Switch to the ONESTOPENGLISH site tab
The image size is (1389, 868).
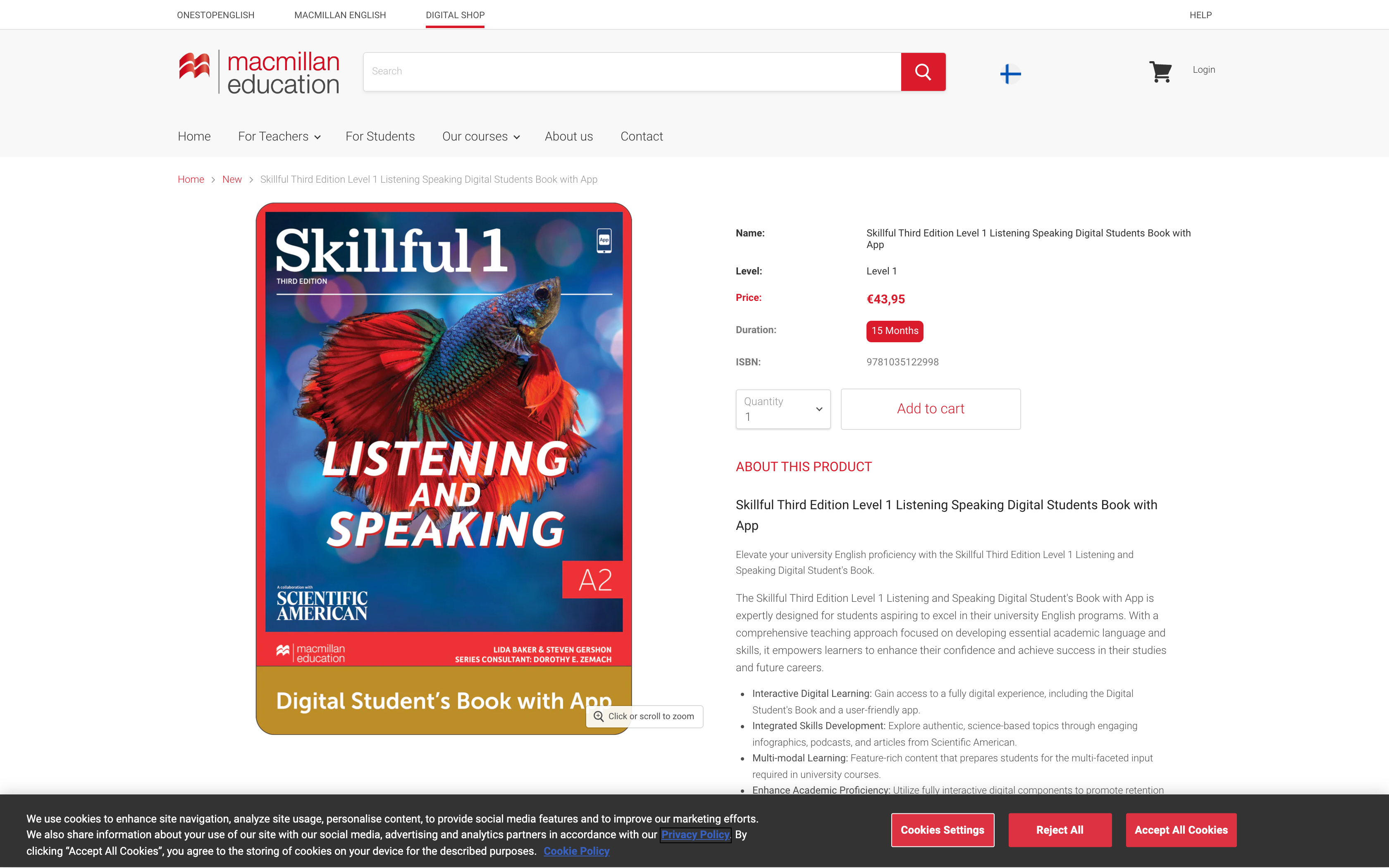coord(215,15)
